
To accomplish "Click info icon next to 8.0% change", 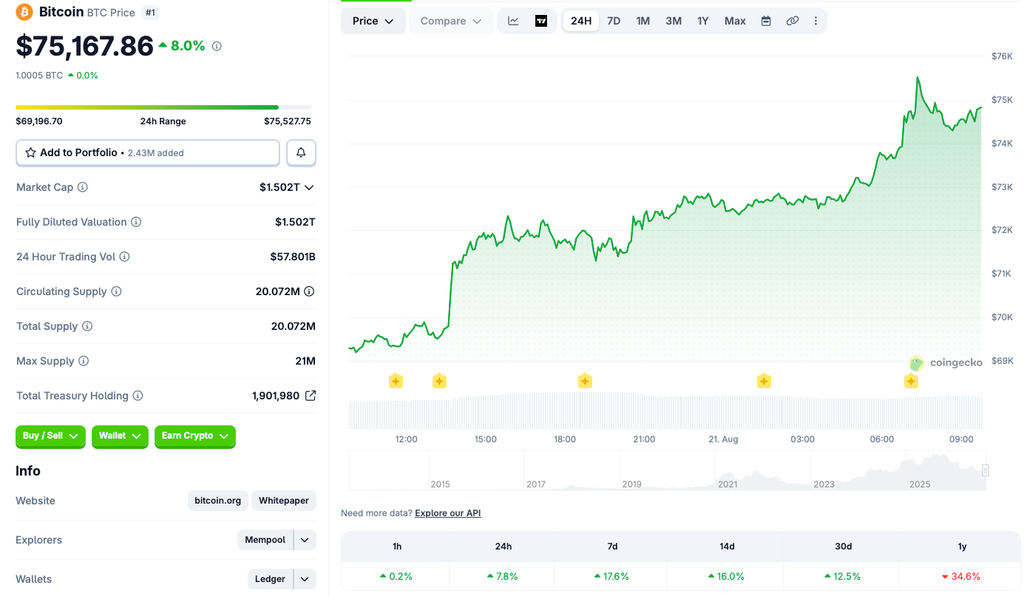I will pyautogui.click(x=217, y=46).
